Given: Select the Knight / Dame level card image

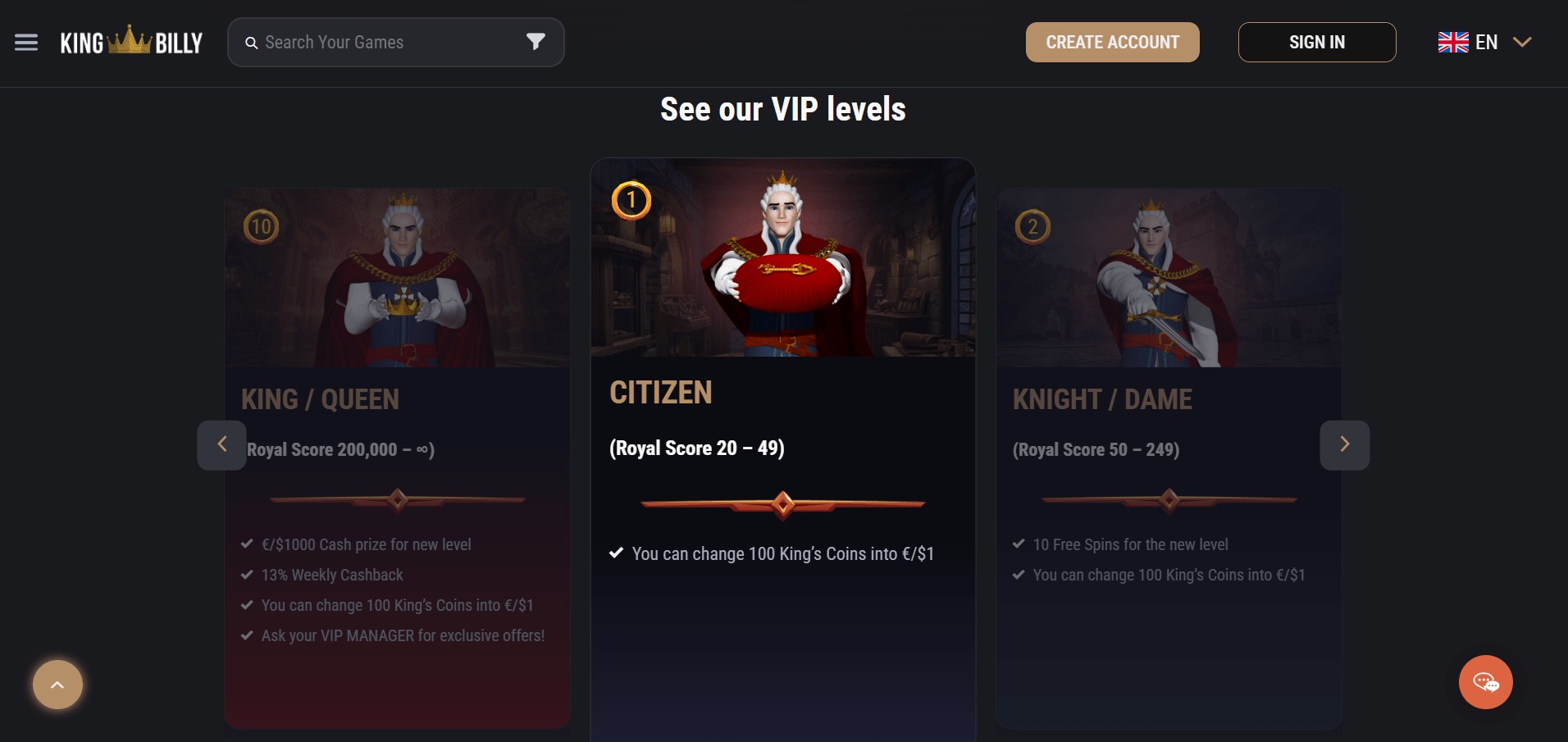Looking at the screenshot, I should (1169, 279).
